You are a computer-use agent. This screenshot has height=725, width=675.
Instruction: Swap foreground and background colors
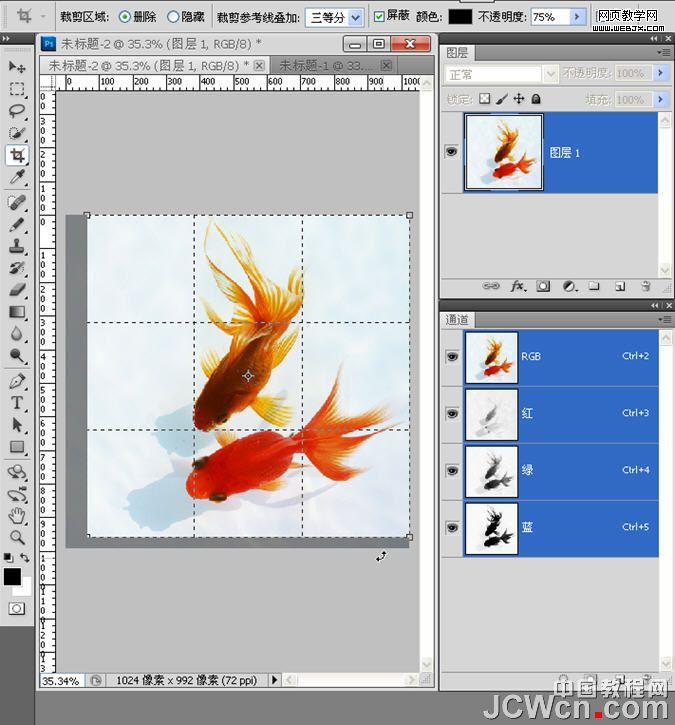tap(25, 558)
